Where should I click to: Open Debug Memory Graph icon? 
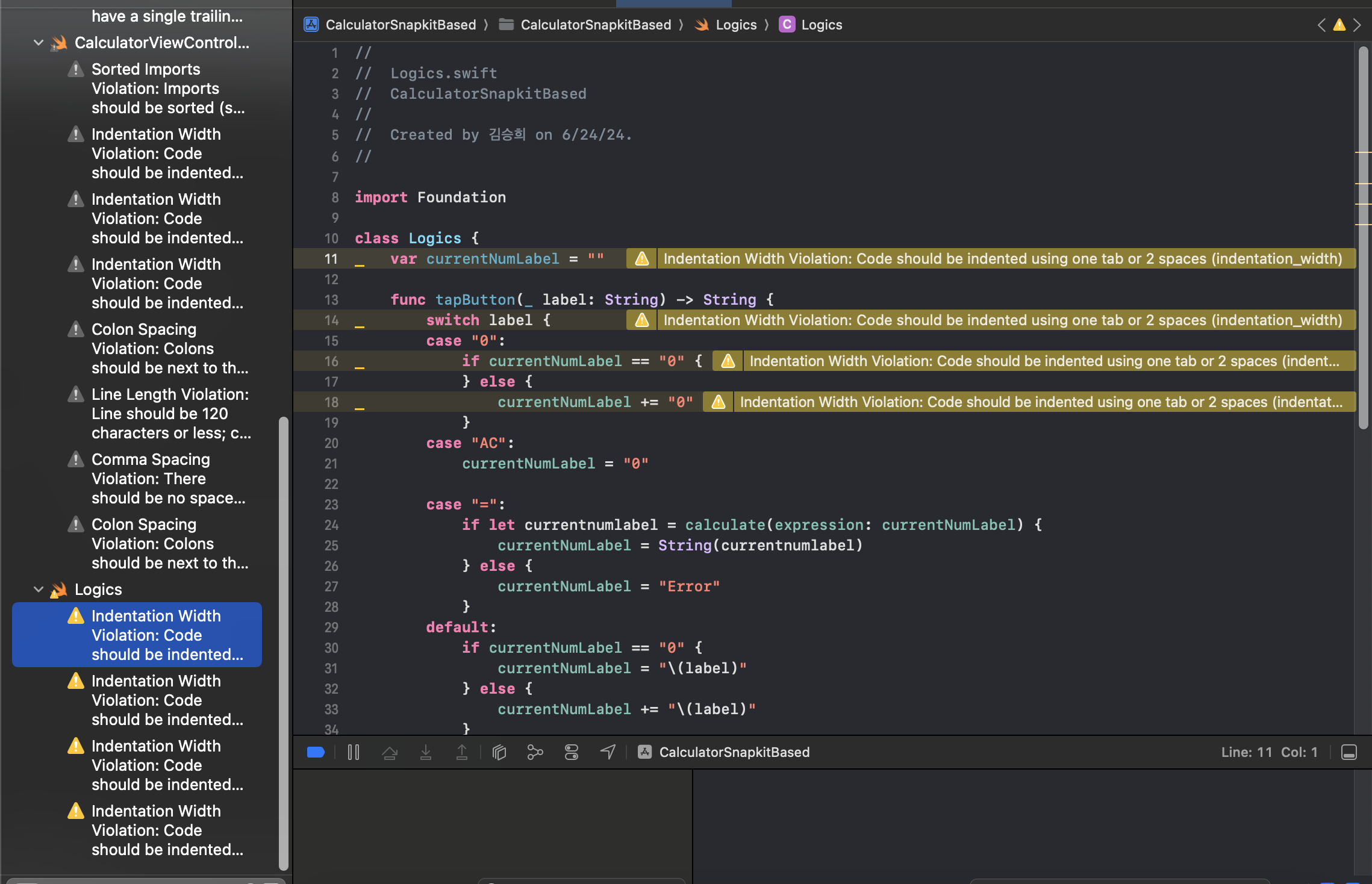(x=535, y=752)
